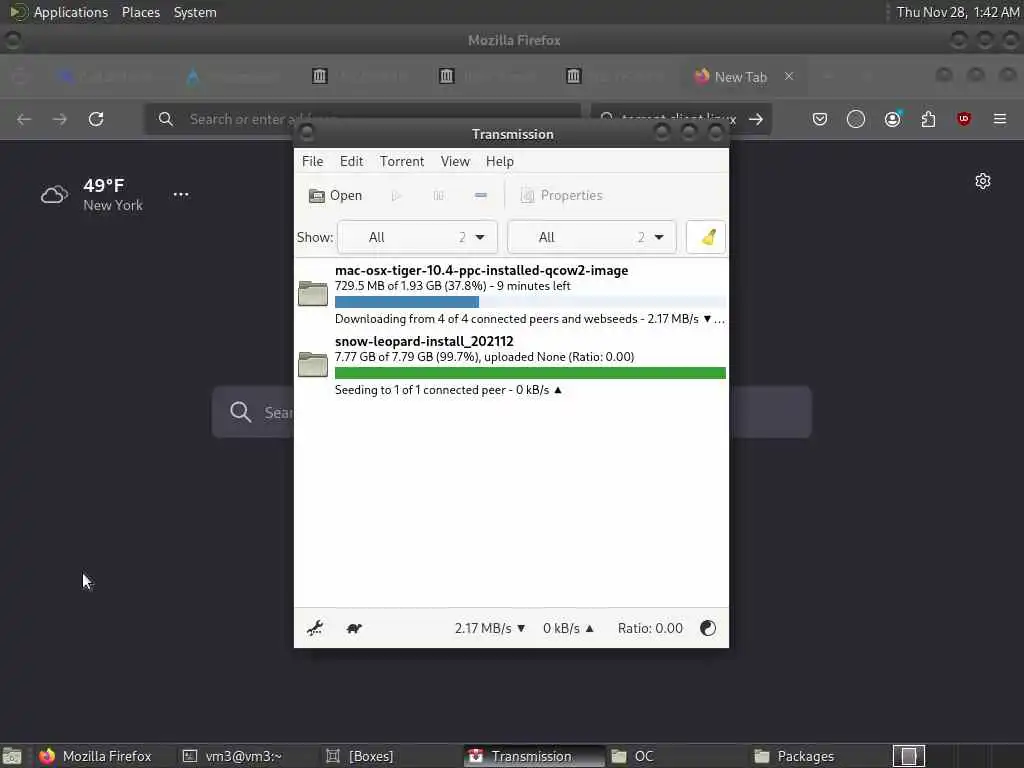Switch to Mozilla Firefox in taskbar

click(96, 756)
